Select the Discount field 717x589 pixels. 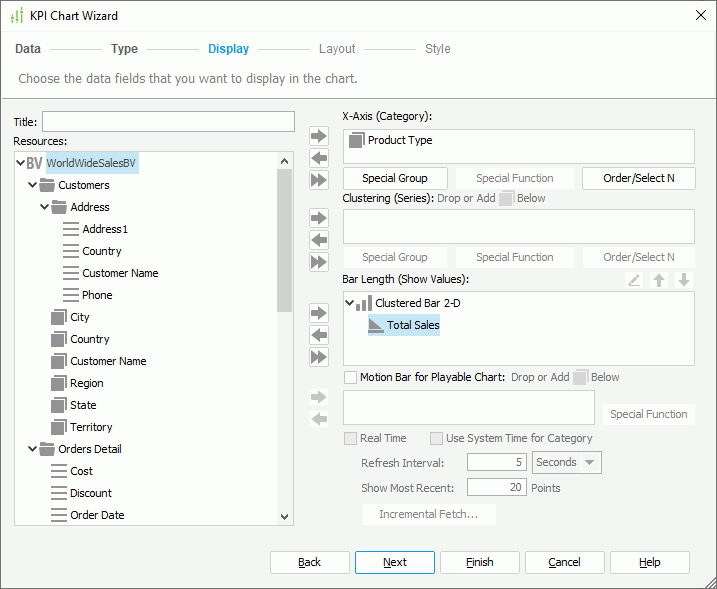91,493
